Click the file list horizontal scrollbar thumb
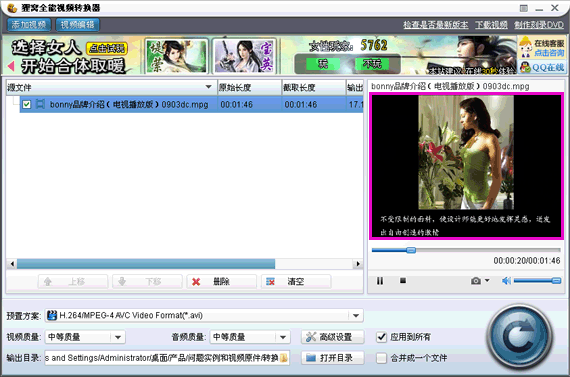The width and height of the screenshot is (570, 377). [x=146, y=264]
